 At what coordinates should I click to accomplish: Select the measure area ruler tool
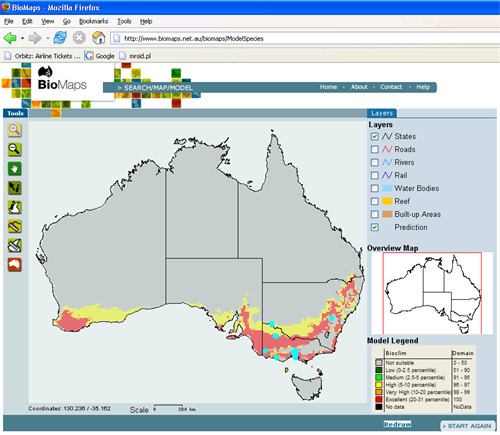pyautogui.click(x=15, y=246)
